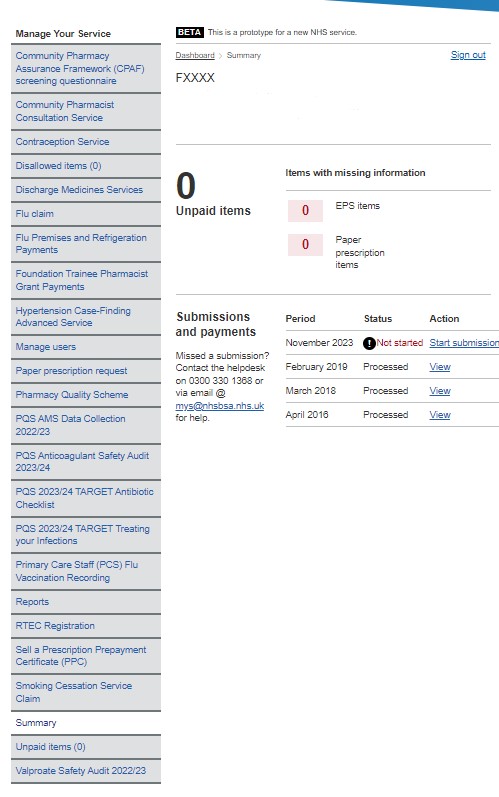Select Flu Premises and Refrigeration Payments
This screenshot has height=797, width=499.
86,244
